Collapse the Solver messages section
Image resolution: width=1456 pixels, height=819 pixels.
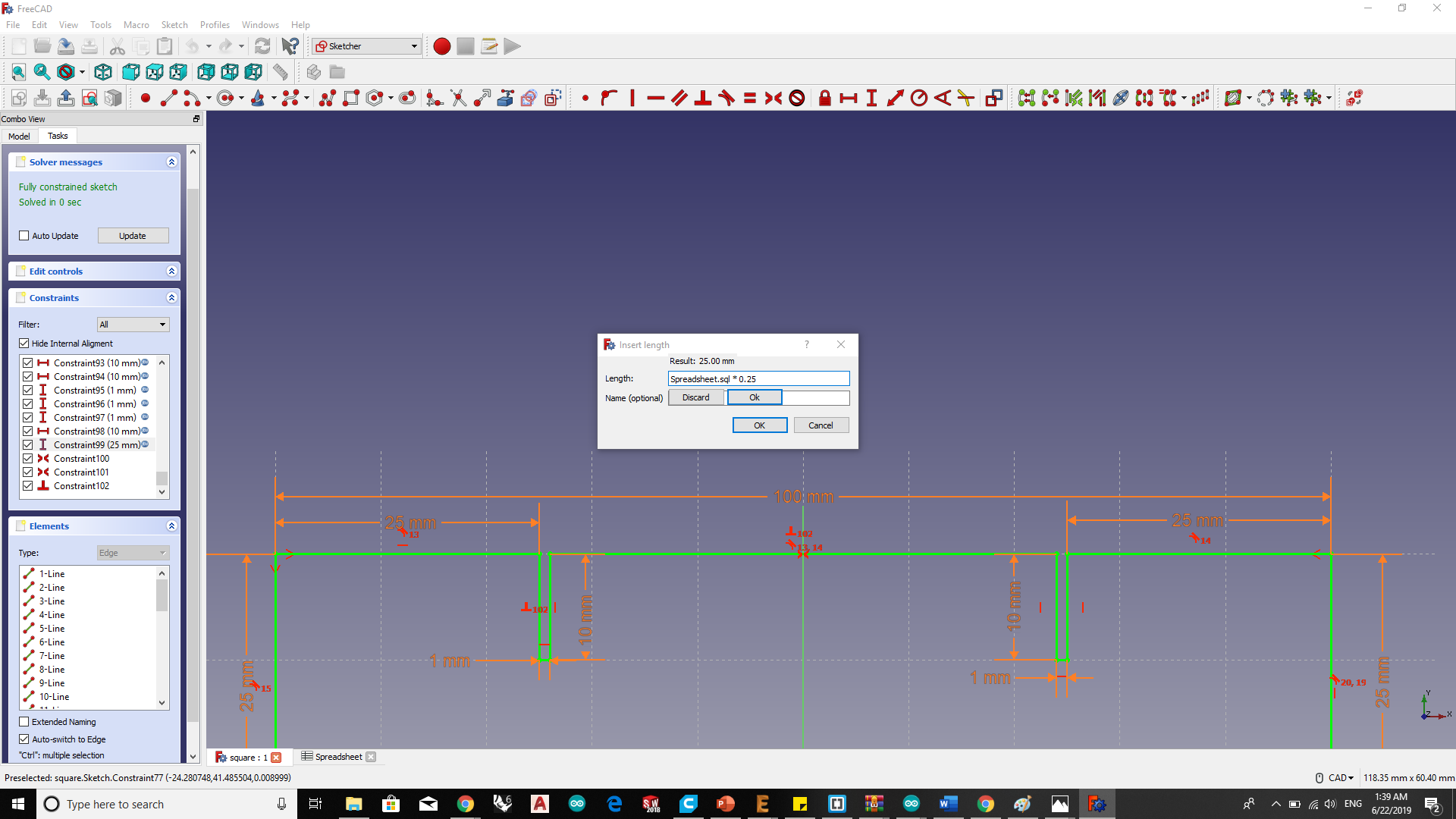point(171,162)
